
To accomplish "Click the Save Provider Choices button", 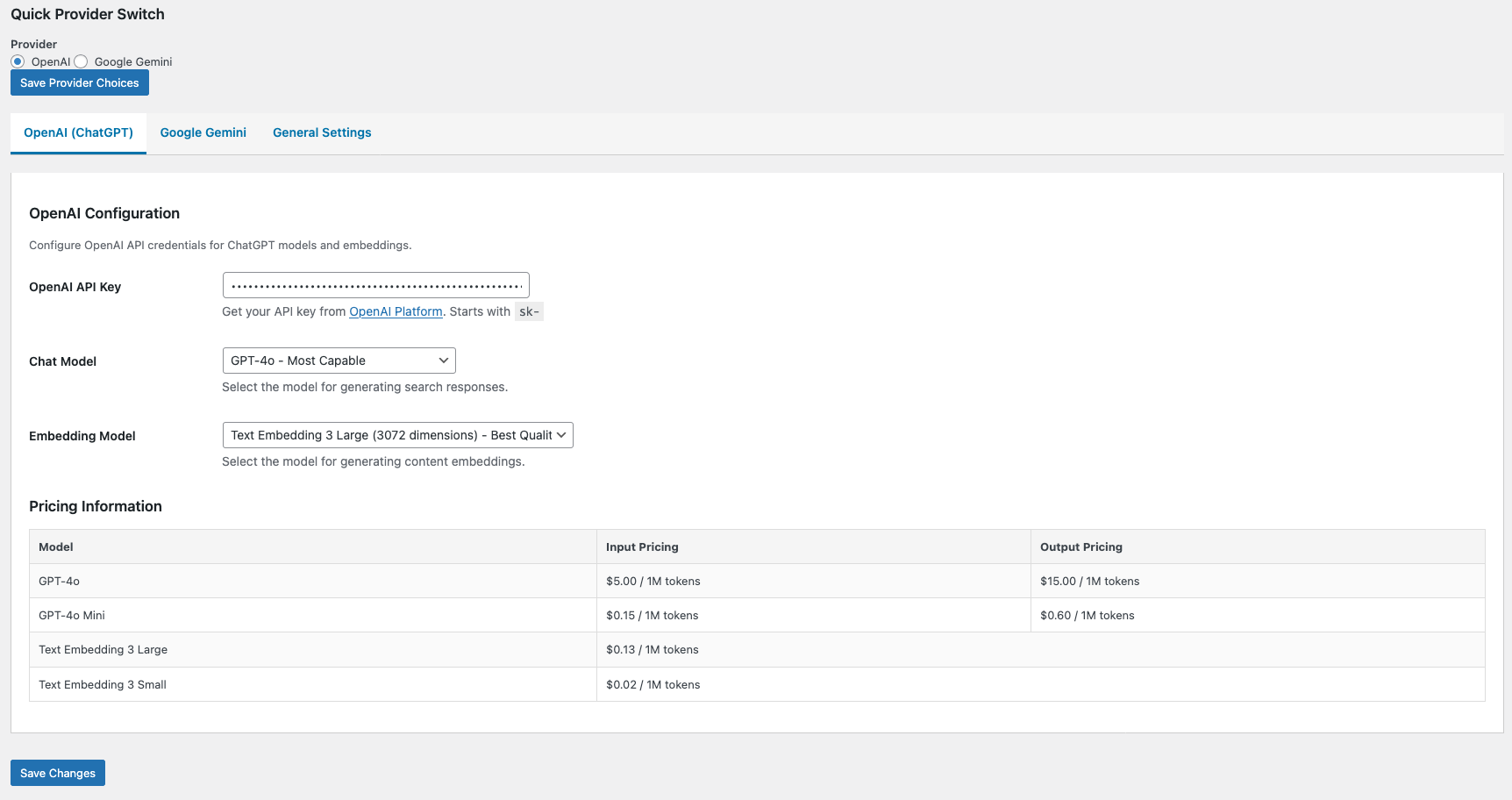I will click(x=80, y=82).
